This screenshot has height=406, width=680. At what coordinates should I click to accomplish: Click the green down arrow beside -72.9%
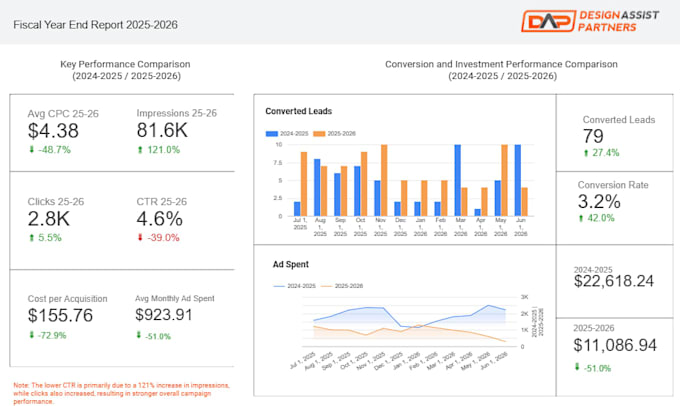coord(31,335)
